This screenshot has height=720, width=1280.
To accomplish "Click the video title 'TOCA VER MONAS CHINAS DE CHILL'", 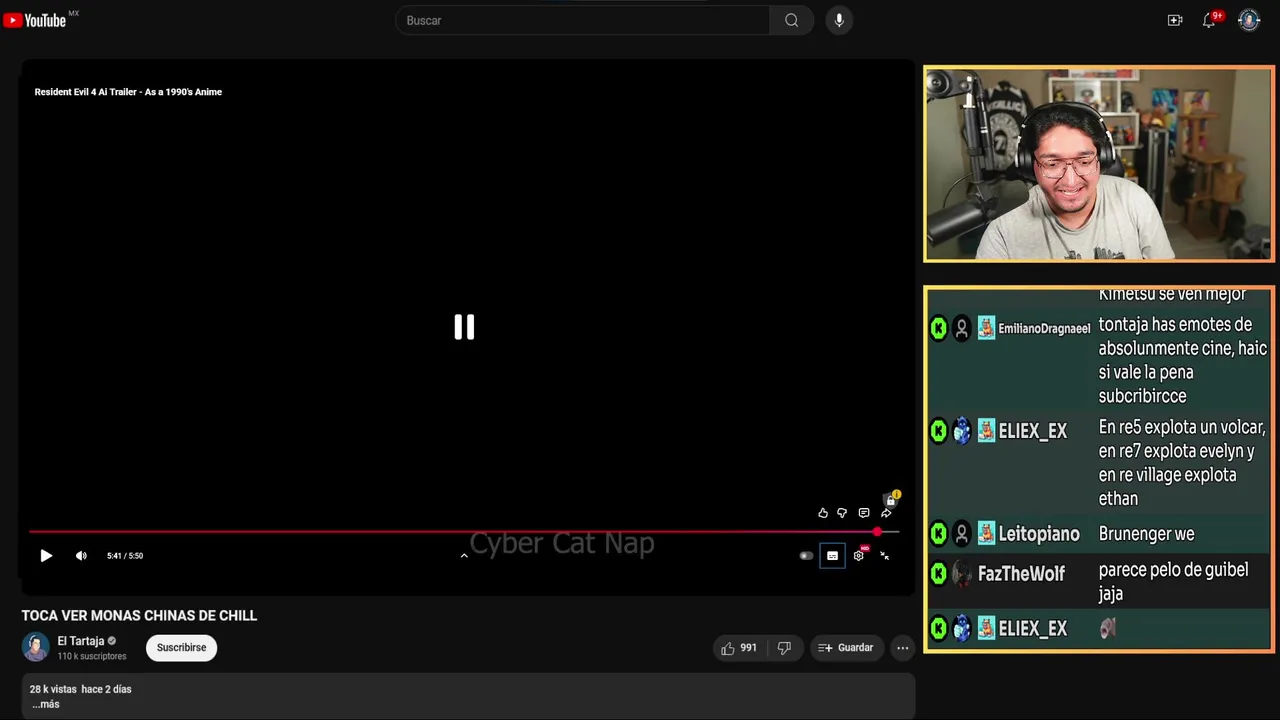I will pos(139,616).
